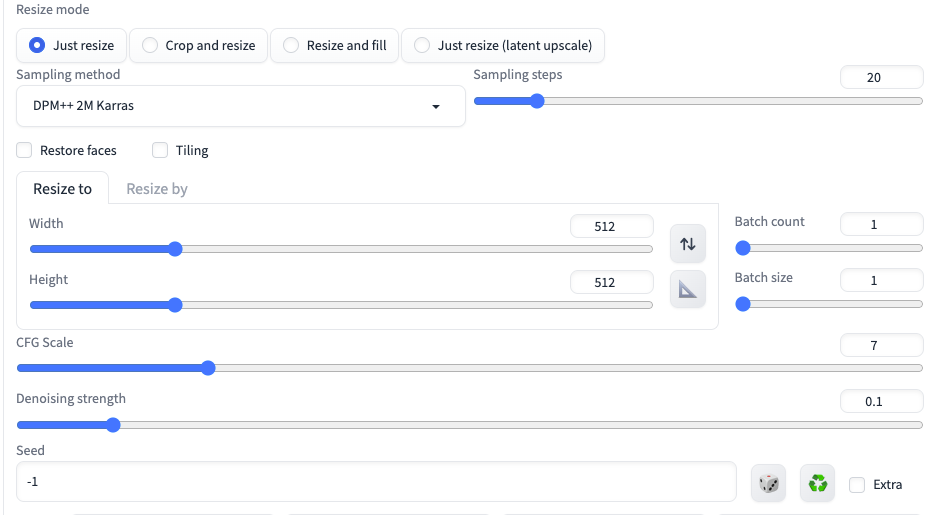Swap width and height with arrows icon
Screen dimensions: 938x515
(x=687, y=244)
